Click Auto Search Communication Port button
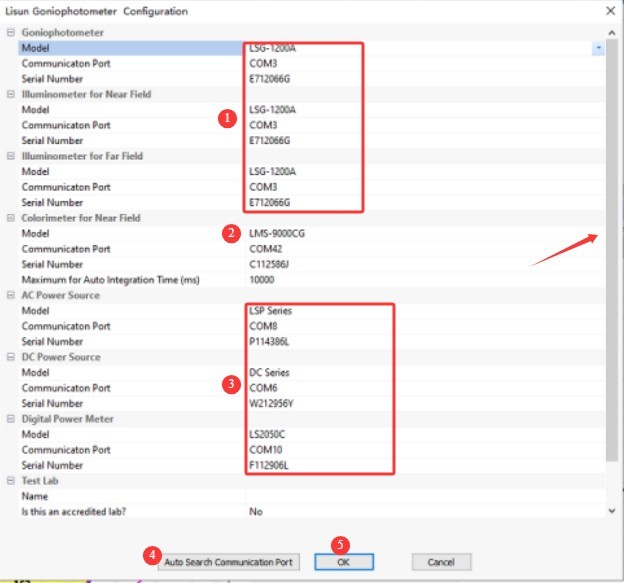This screenshot has width=624, height=583. (x=228, y=562)
